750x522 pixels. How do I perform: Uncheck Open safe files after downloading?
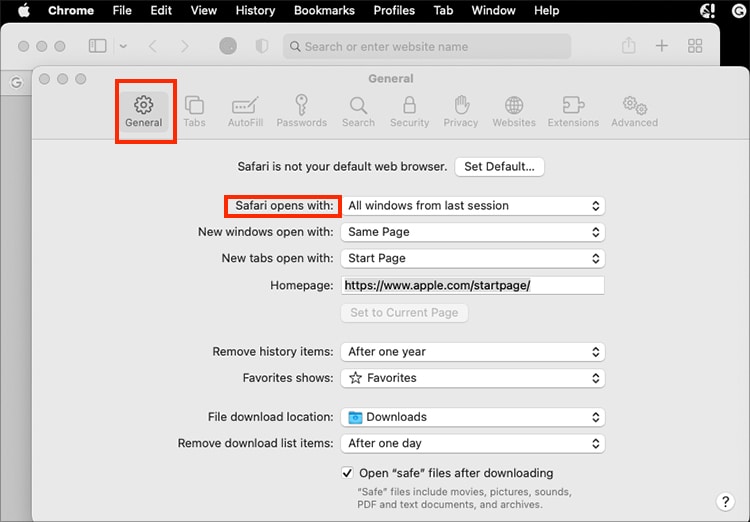347,473
